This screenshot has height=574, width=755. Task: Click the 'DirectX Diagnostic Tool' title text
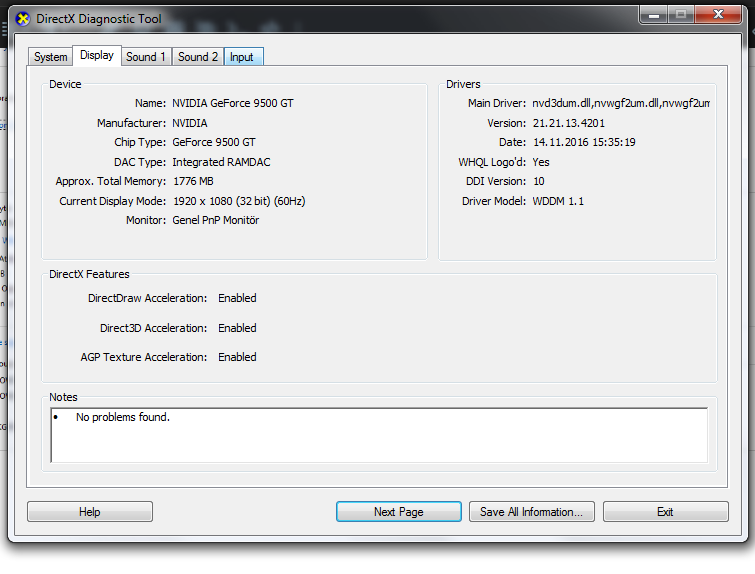pos(99,19)
